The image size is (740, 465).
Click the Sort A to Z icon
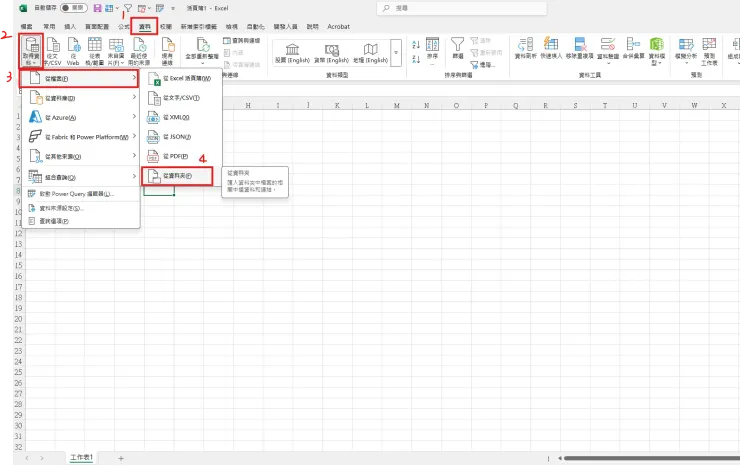pos(416,44)
